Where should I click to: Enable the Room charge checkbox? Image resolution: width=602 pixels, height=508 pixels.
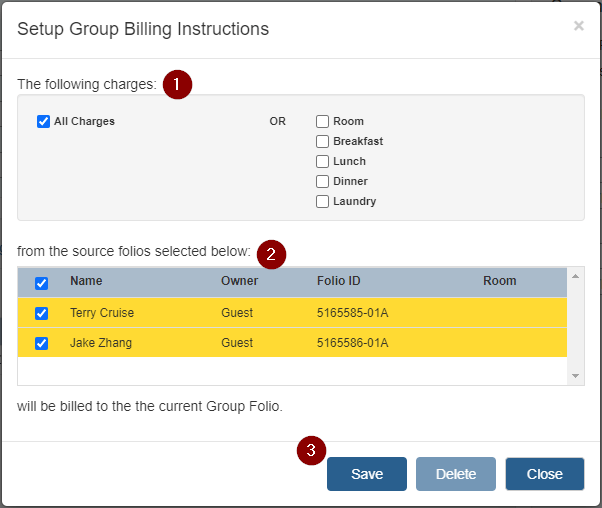[323, 122]
